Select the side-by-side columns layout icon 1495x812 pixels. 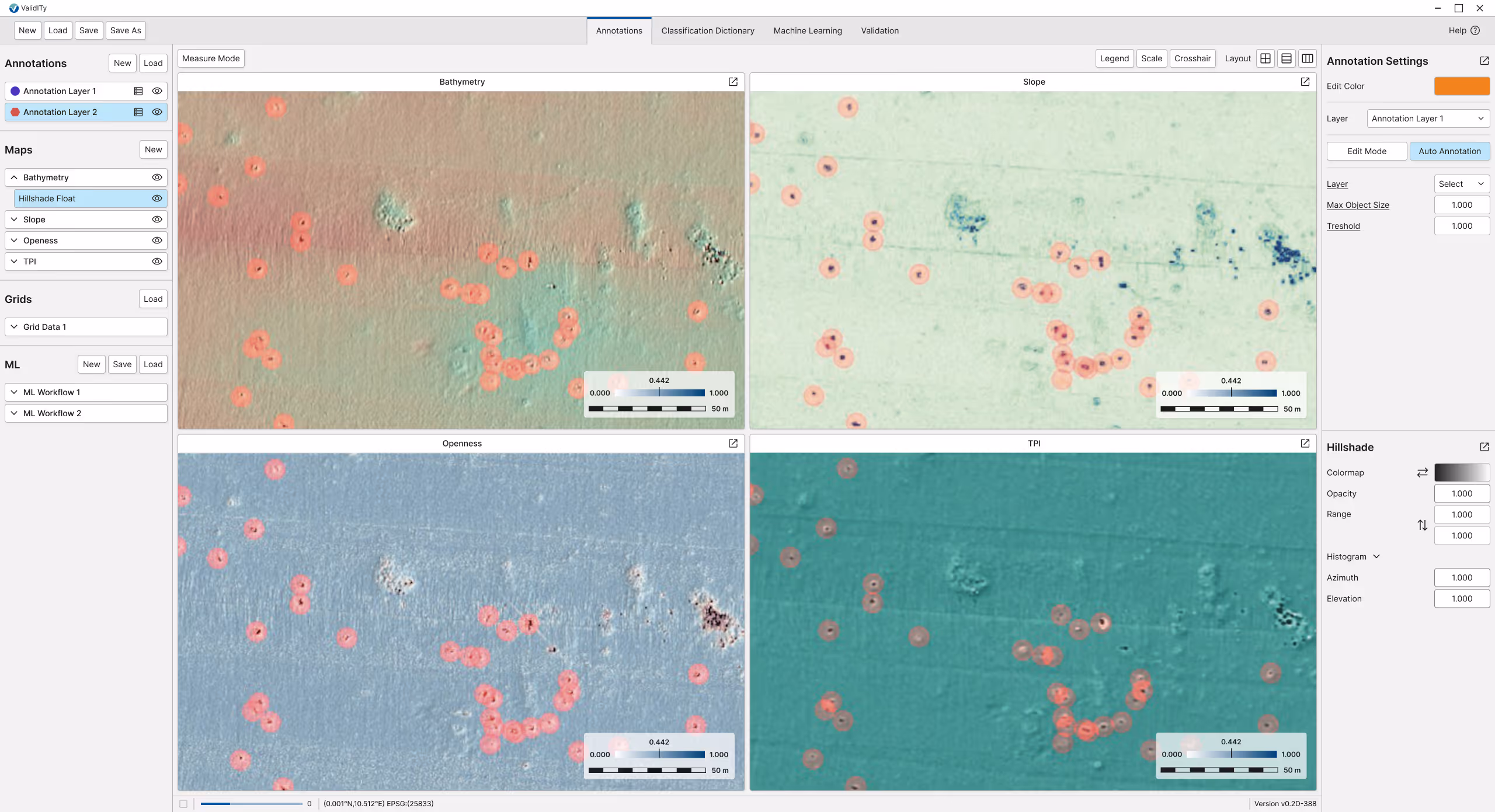tap(1308, 58)
